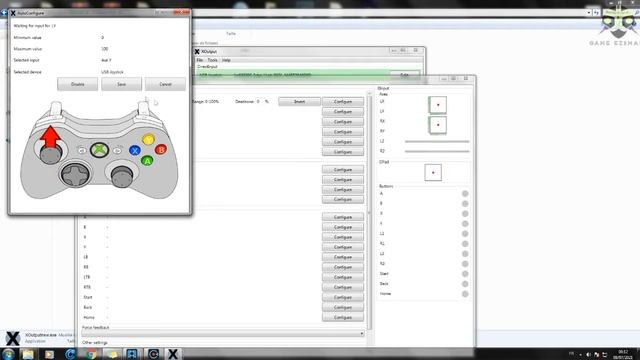The width and height of the screenshot is (640, 360).
Task: Click the settings window vertical scrollbar
Action: 369,212
